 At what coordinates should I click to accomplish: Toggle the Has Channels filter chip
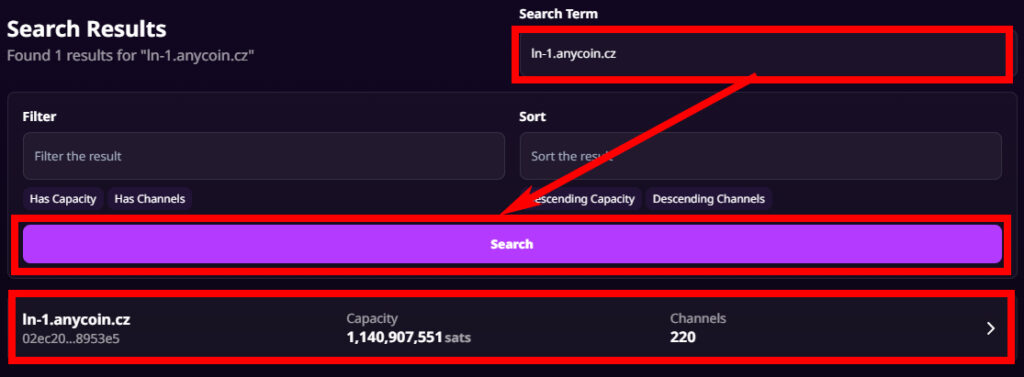[x=150, y=199]
